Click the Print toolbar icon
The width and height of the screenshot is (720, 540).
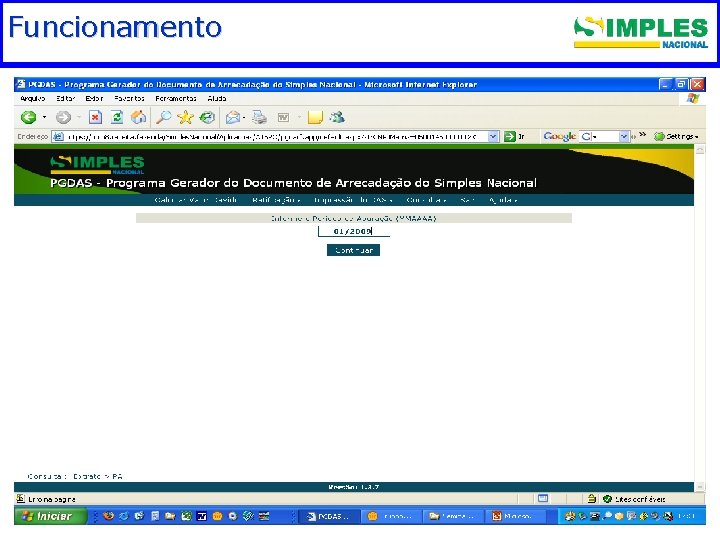259,118
